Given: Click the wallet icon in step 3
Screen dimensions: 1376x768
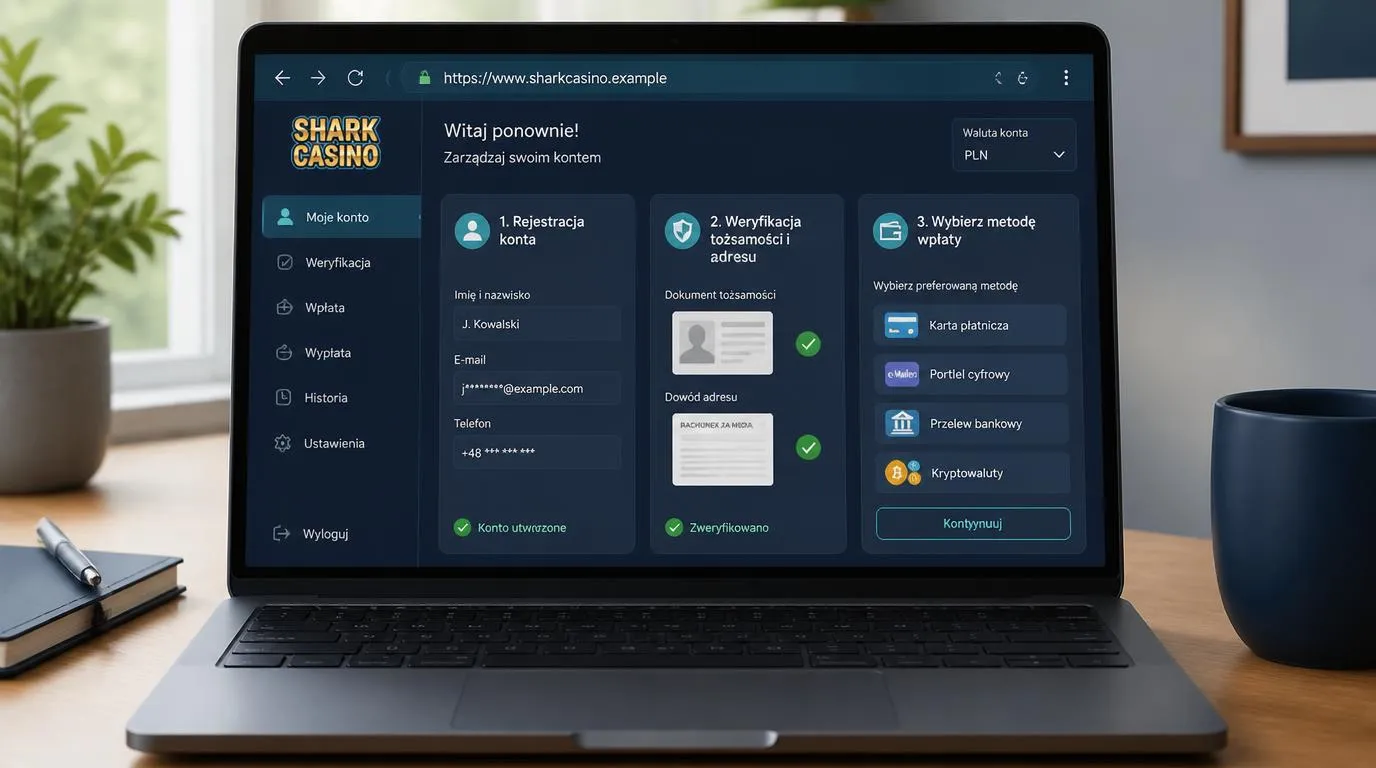Looking at the screenshot, I should click(890, 230).
